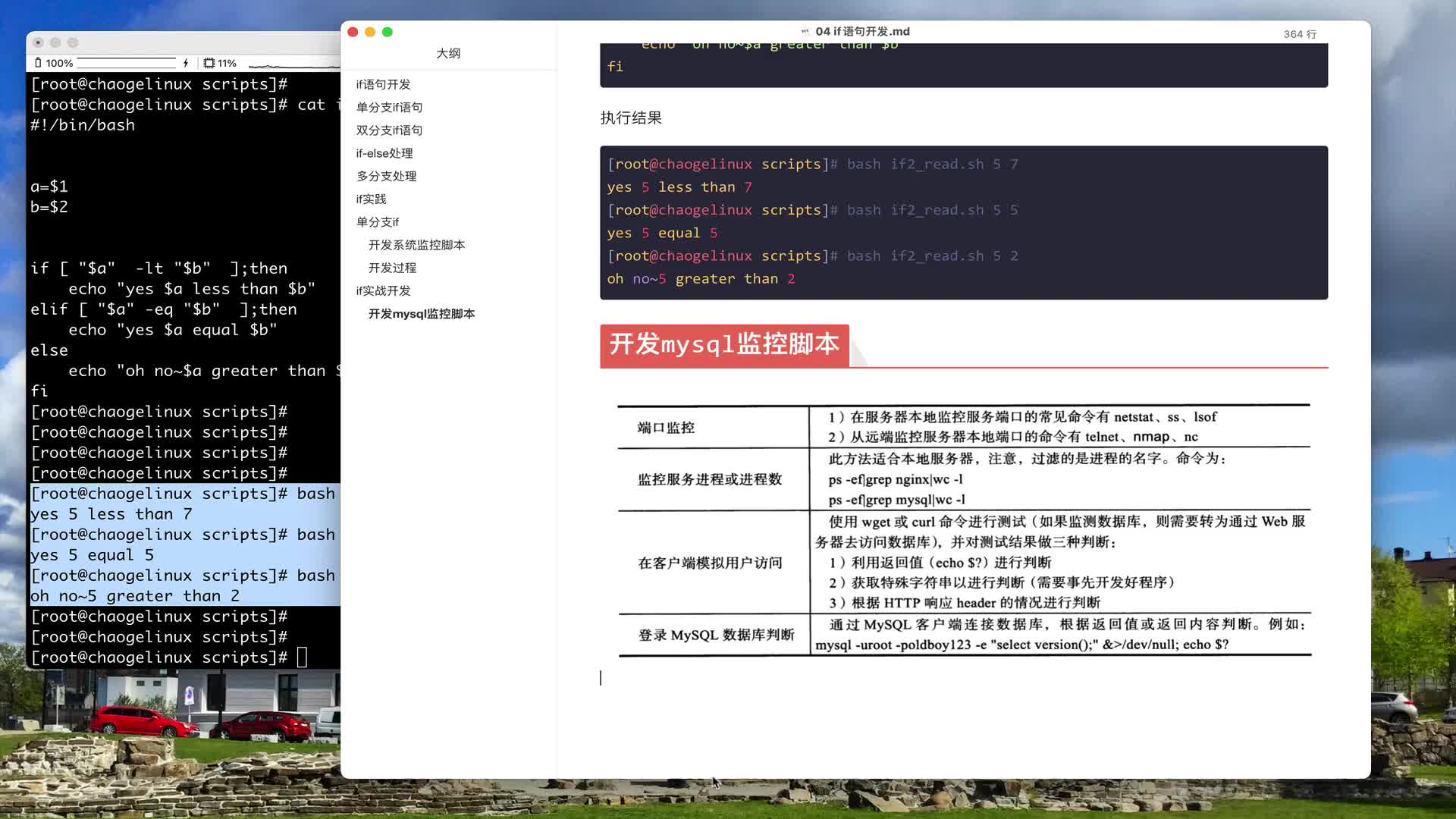Go to 单分支if outline entry
The width and height of the screenshot is (1456, 819).
click(377, 221)
